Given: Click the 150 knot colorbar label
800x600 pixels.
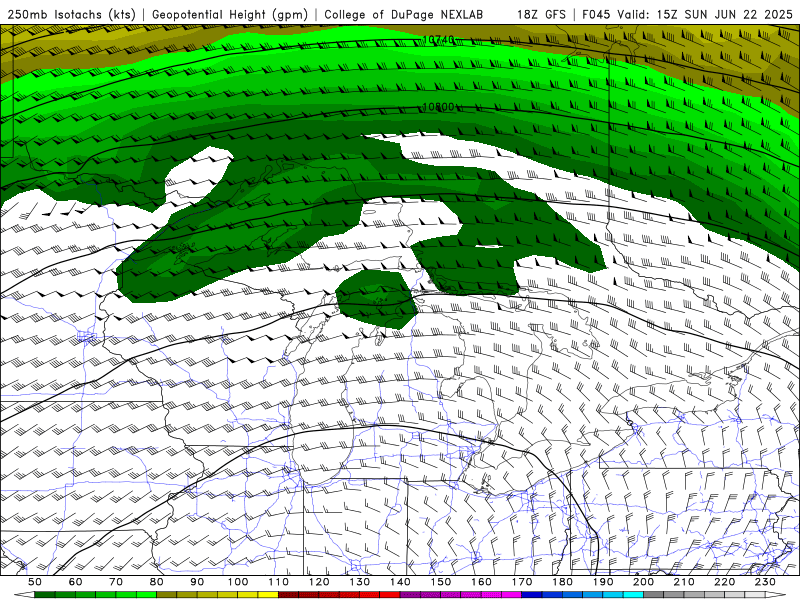Looking at the screenshot, I should coord(441,582).
